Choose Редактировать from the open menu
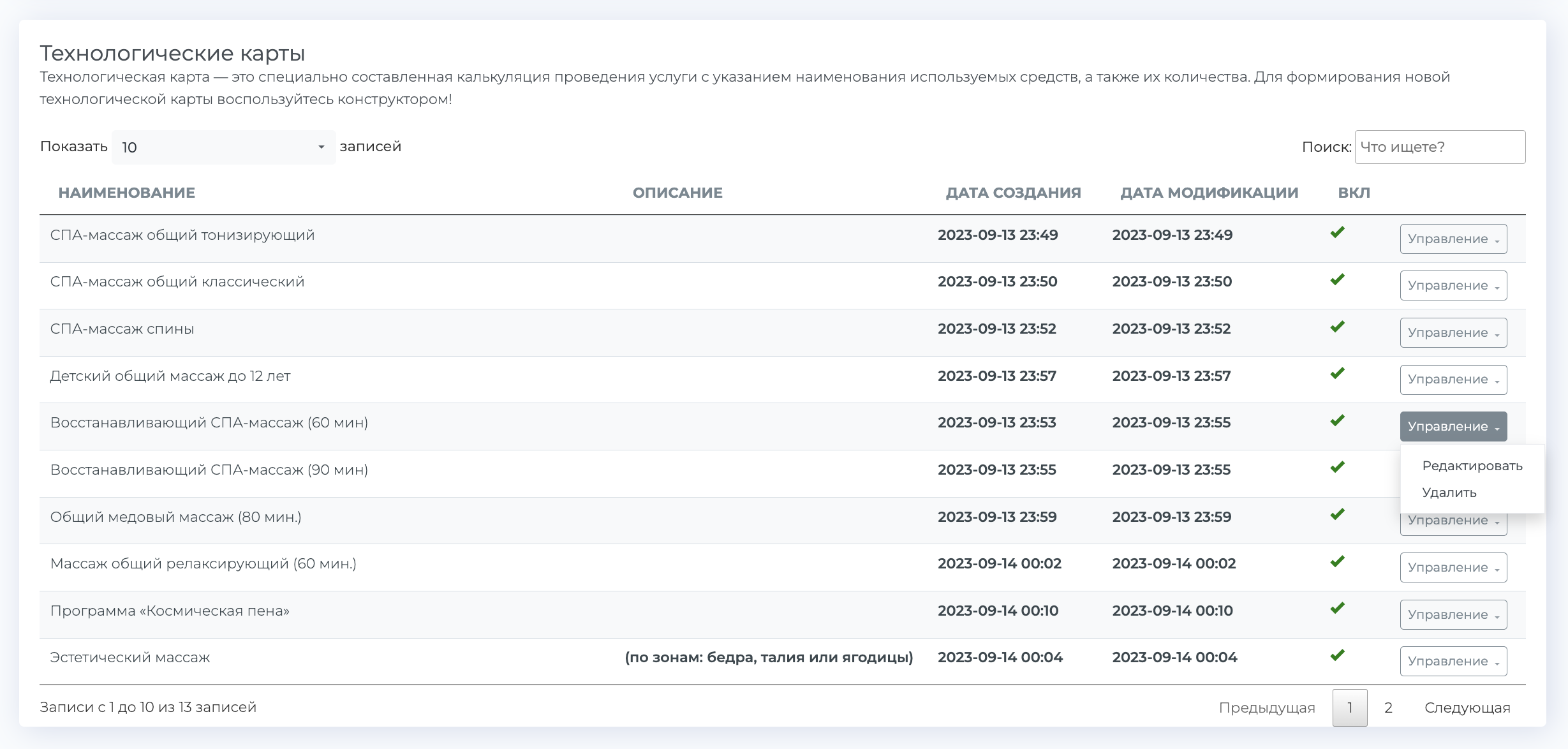 click(x=1472, y=466)
